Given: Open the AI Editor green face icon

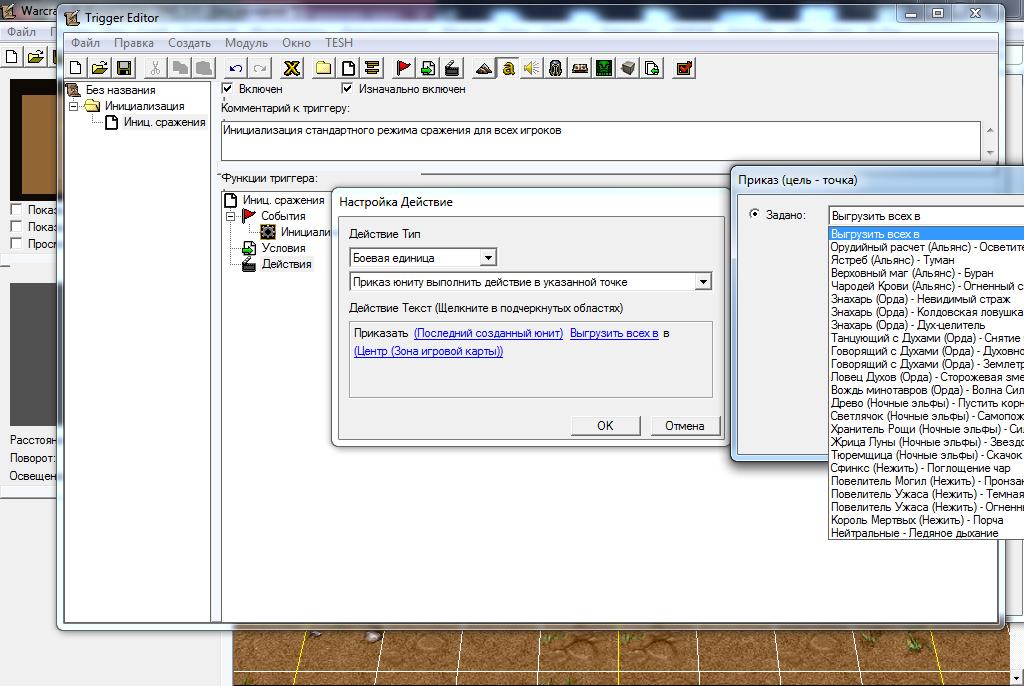Looking at the screenshot, I should coord(604,68).
